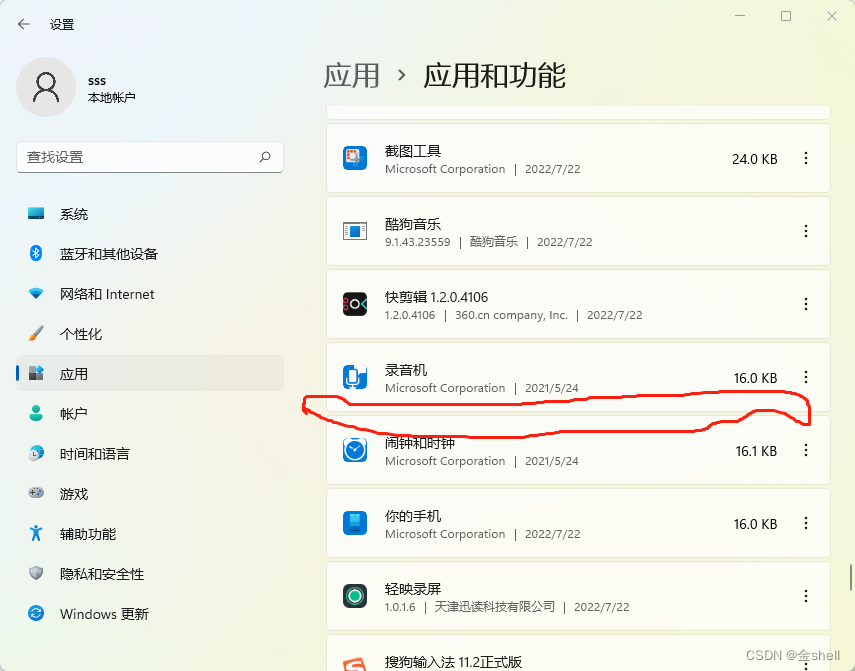The height and width of the screenshot is (671, 855).
Task: Click the search magnifier icon
Action: pyautogui.click(x=265, y=157)
